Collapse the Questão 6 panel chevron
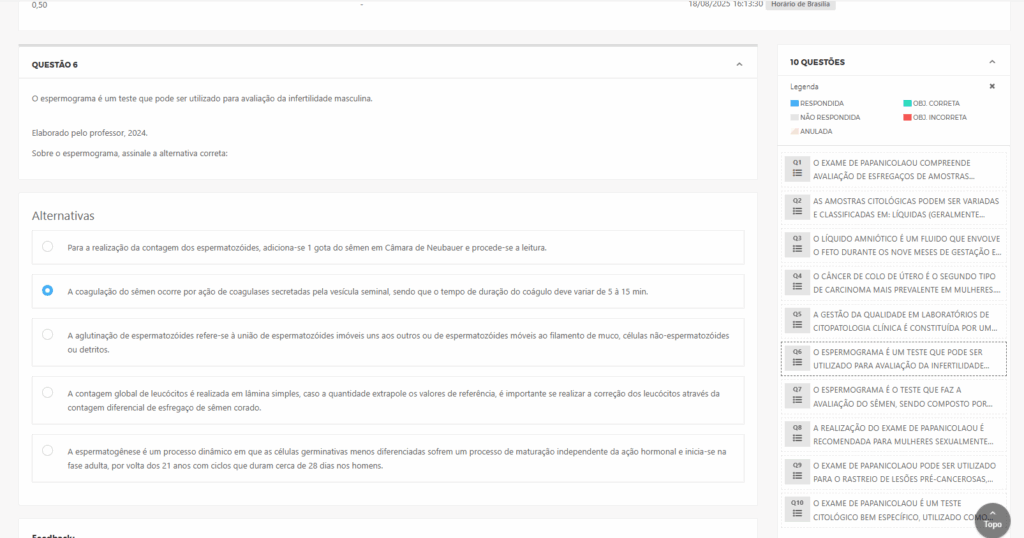 tap(739, 65)
